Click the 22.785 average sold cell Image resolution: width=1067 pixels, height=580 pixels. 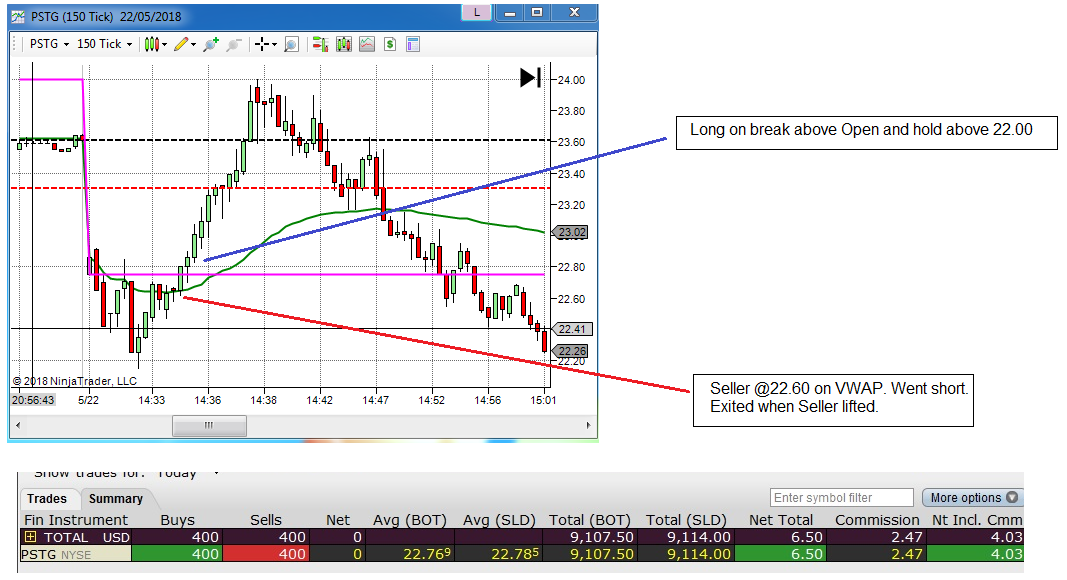(x=500, y=554)
